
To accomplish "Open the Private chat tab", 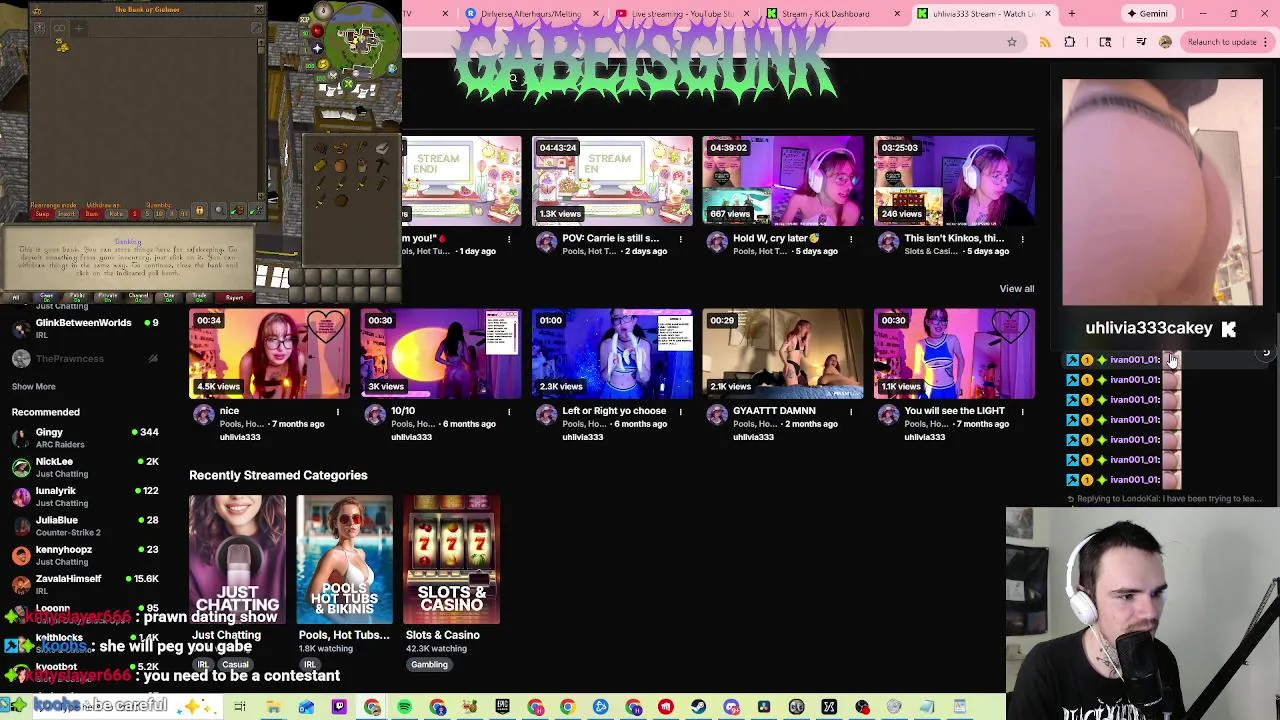I will point(107,297).
